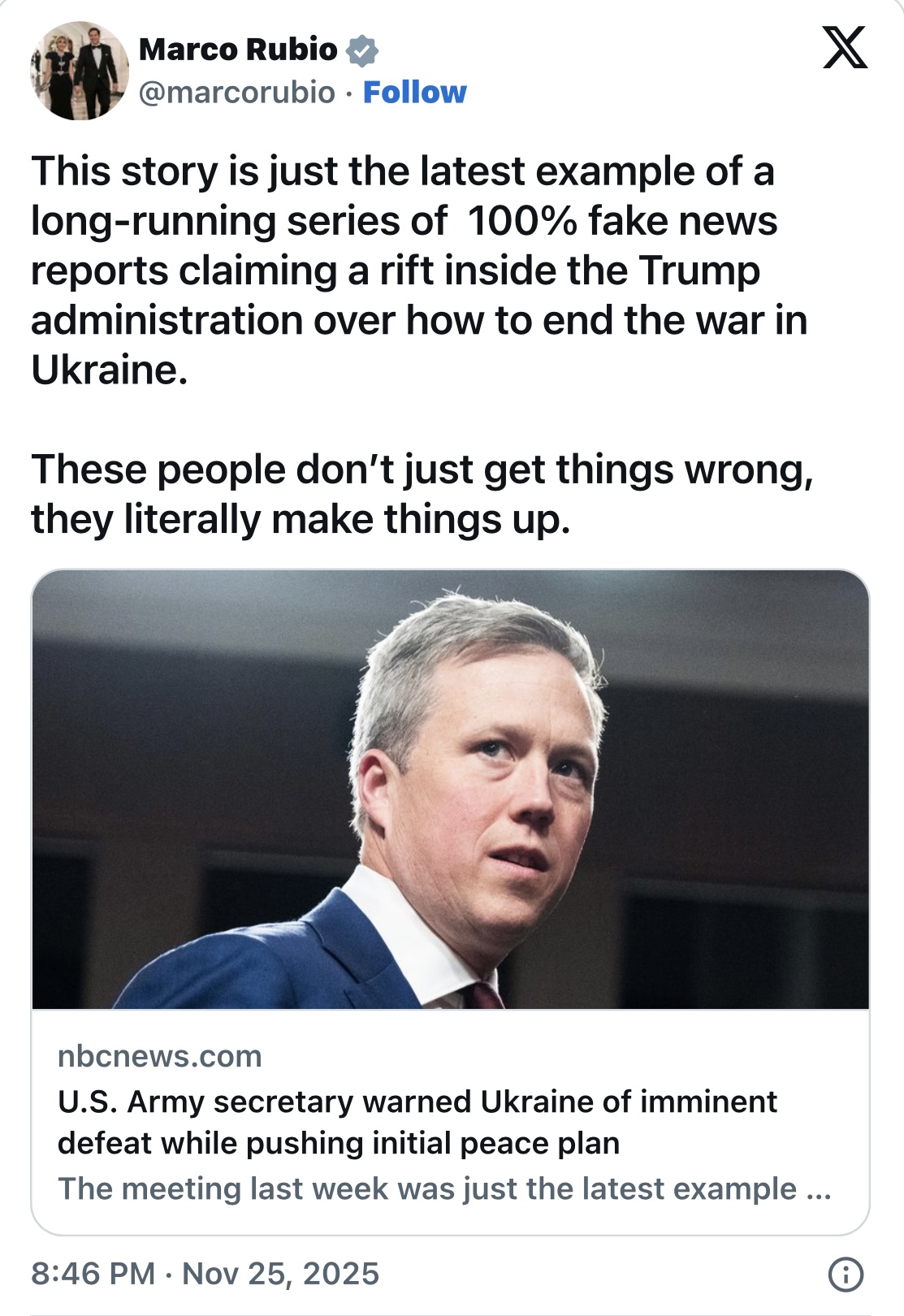
Task: Click "Trump" in the tweet text
Action: click(x=699, y=271)
